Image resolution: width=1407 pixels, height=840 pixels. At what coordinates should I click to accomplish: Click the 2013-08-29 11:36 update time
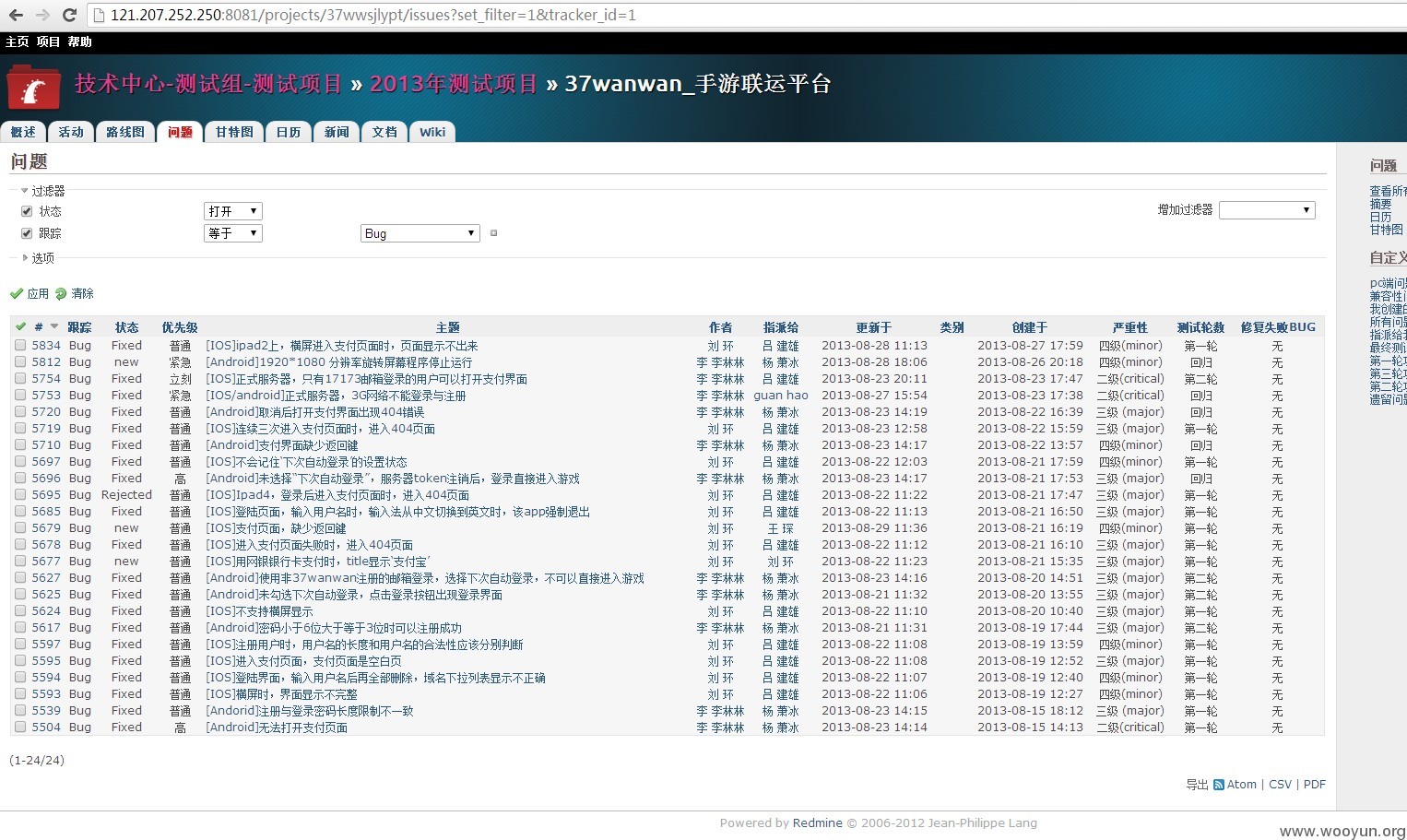[x=874, y=528]
